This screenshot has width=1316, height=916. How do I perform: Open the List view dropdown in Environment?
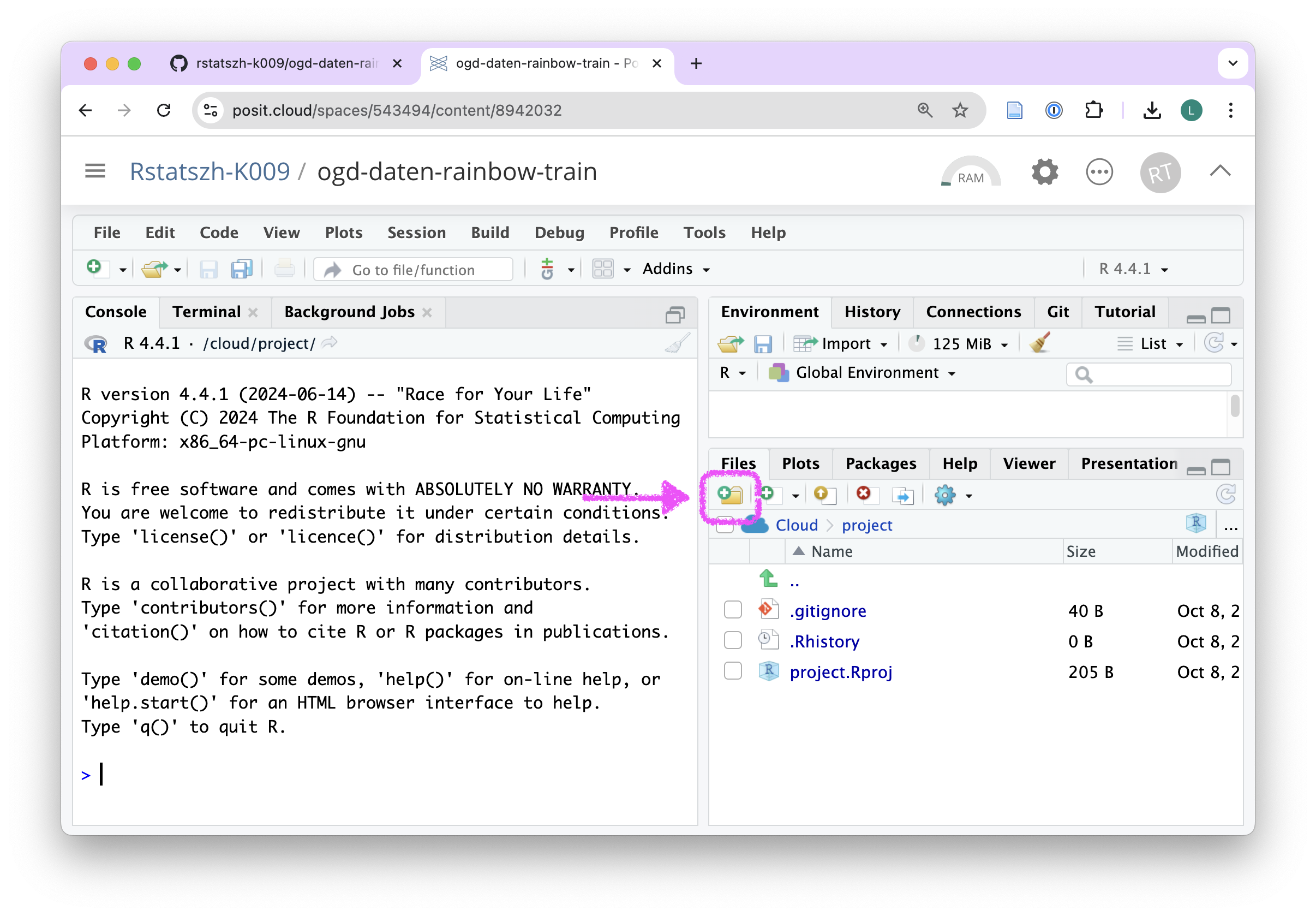pos(1150,343)
